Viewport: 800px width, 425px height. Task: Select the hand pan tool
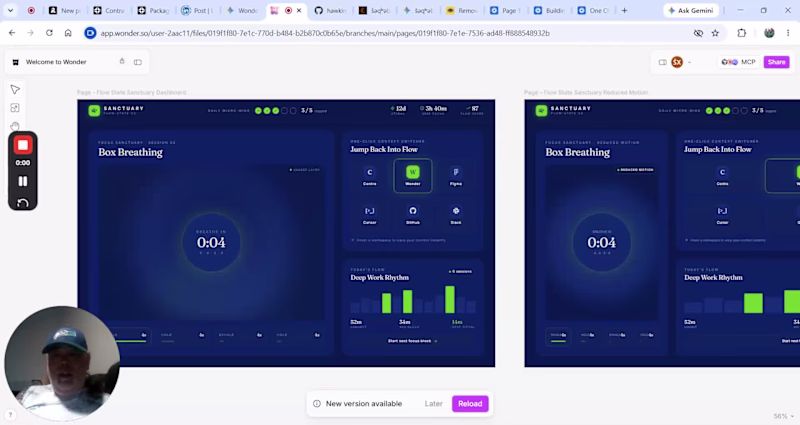coord(15,126)
